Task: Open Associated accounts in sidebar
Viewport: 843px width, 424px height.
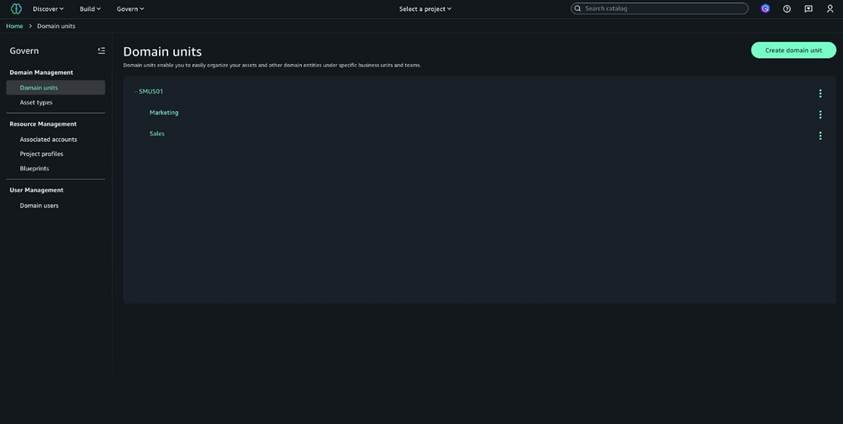Action: click(x=48, y=139)
